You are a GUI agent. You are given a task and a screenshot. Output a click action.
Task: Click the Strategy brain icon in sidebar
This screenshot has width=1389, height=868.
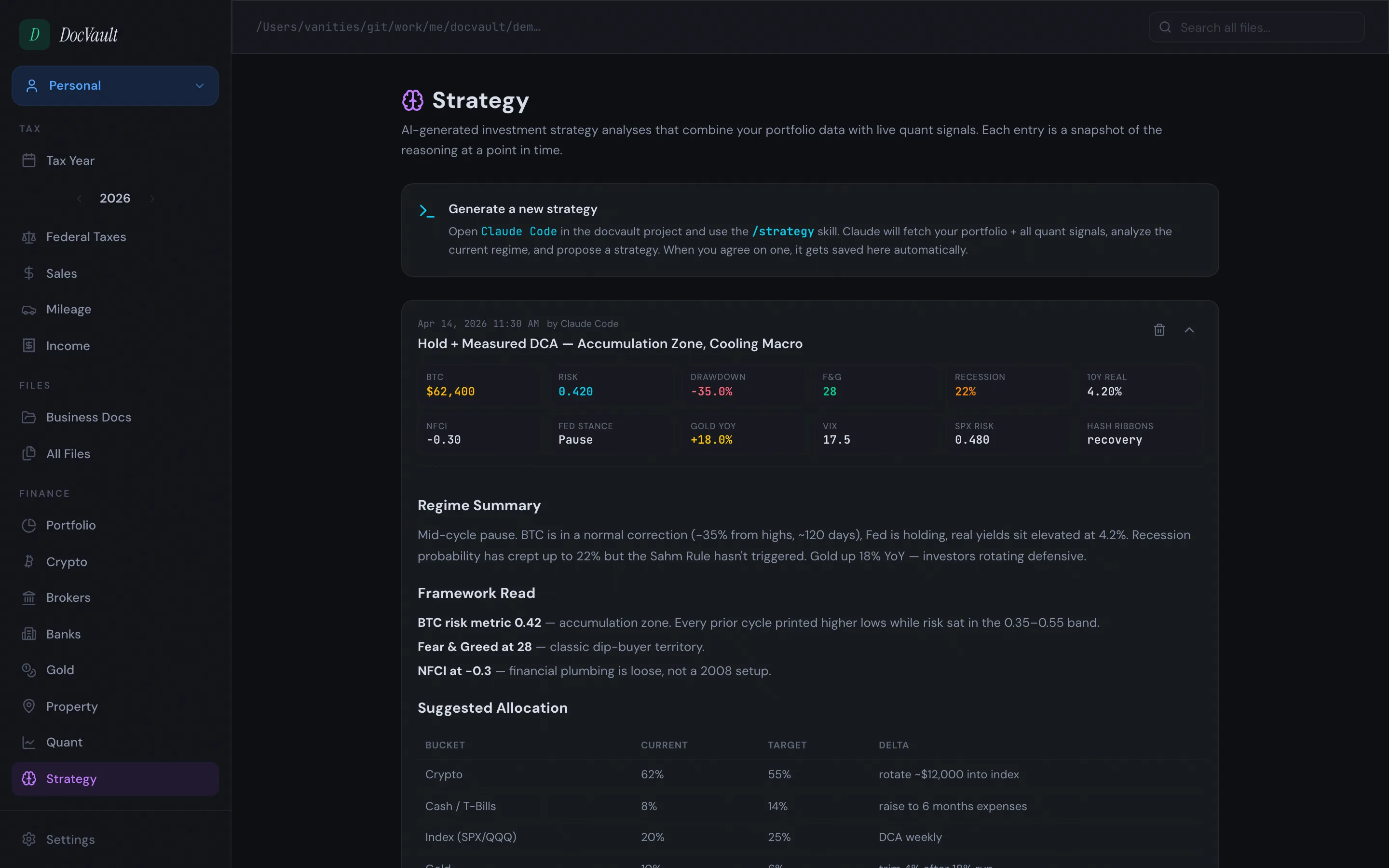pyautogui.click(x=29, y=778)
